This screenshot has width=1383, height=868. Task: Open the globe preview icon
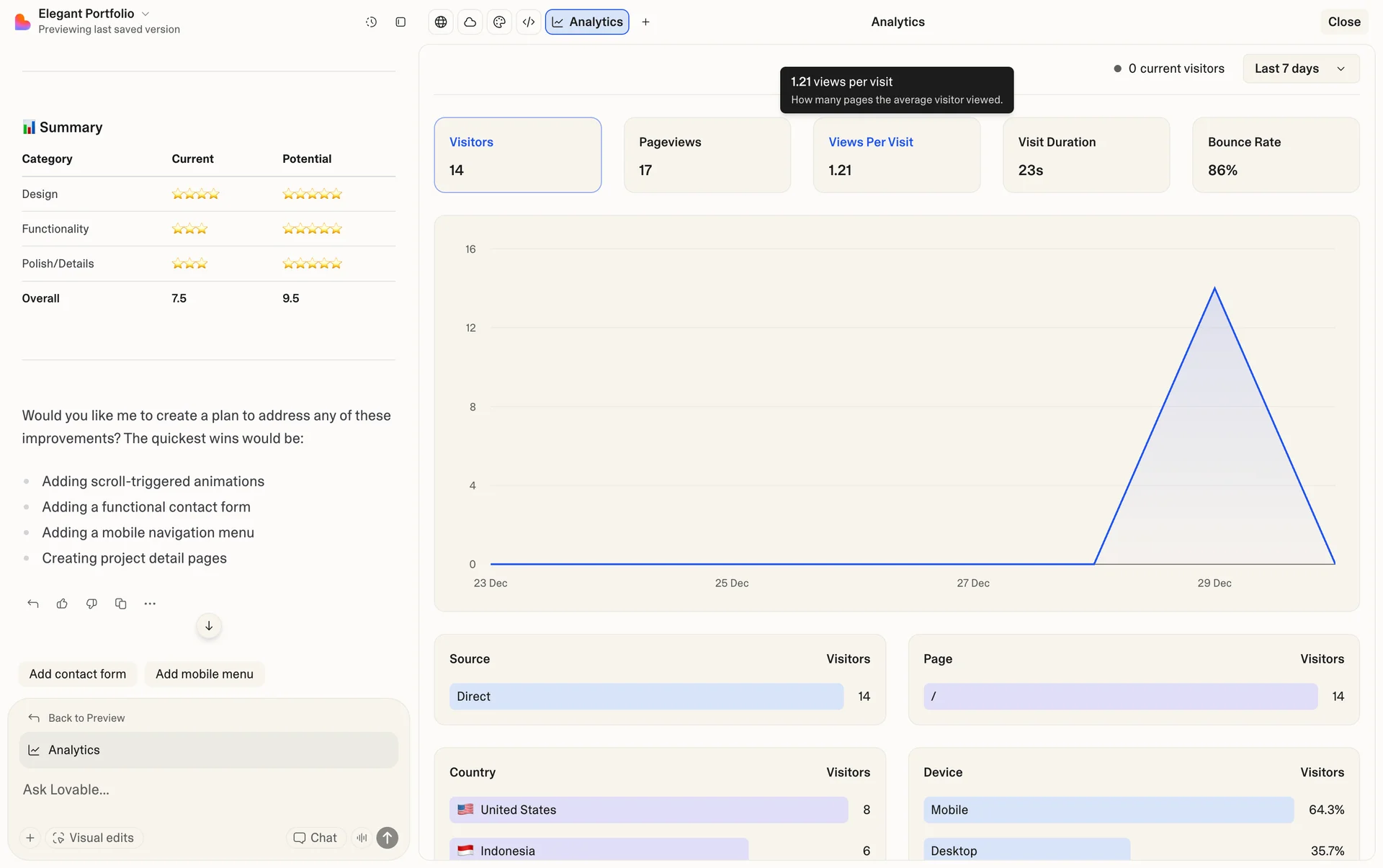click(x=441, y=22)
